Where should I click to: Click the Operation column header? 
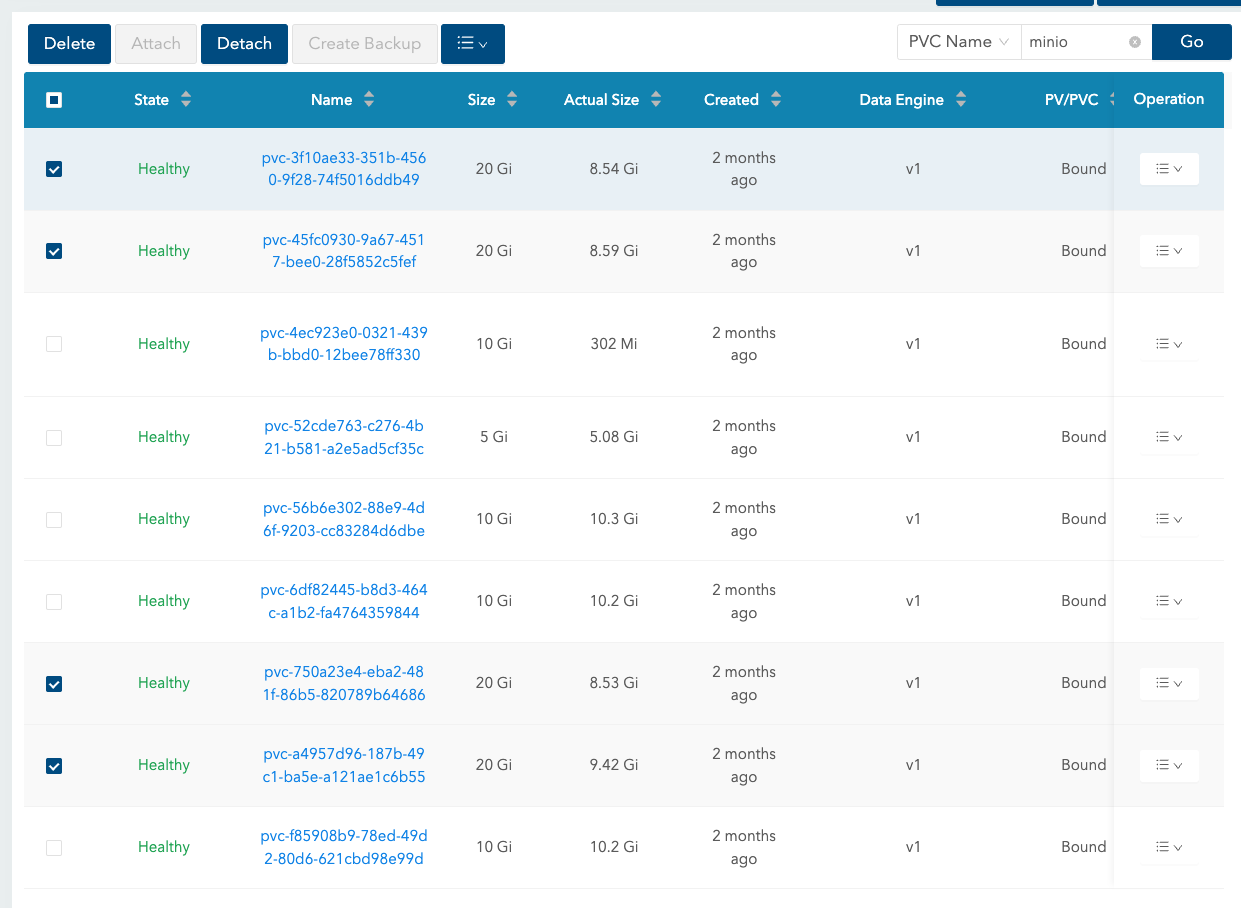click(1168, 99)
